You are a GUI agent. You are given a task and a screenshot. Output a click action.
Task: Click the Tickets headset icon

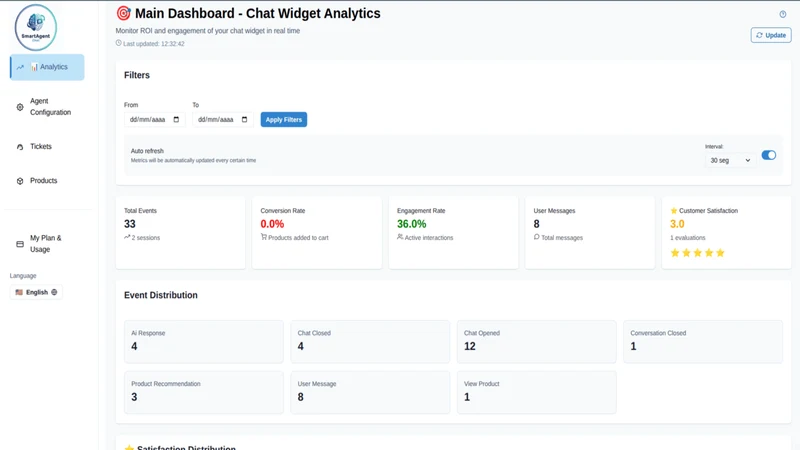click(x=20, y=147)
